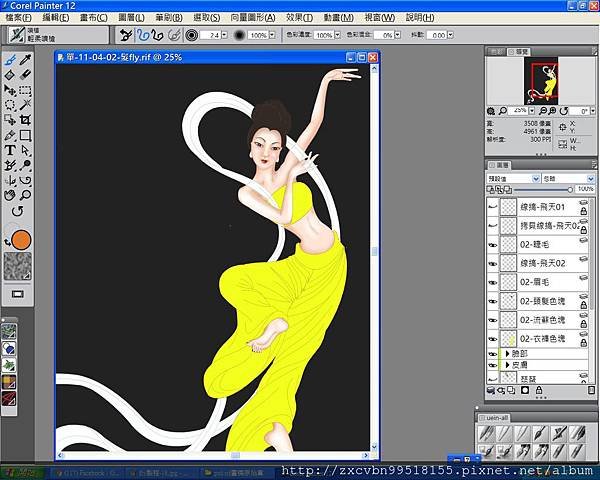Select the Transform tool
600x480 pixels.
pos(10,120)
